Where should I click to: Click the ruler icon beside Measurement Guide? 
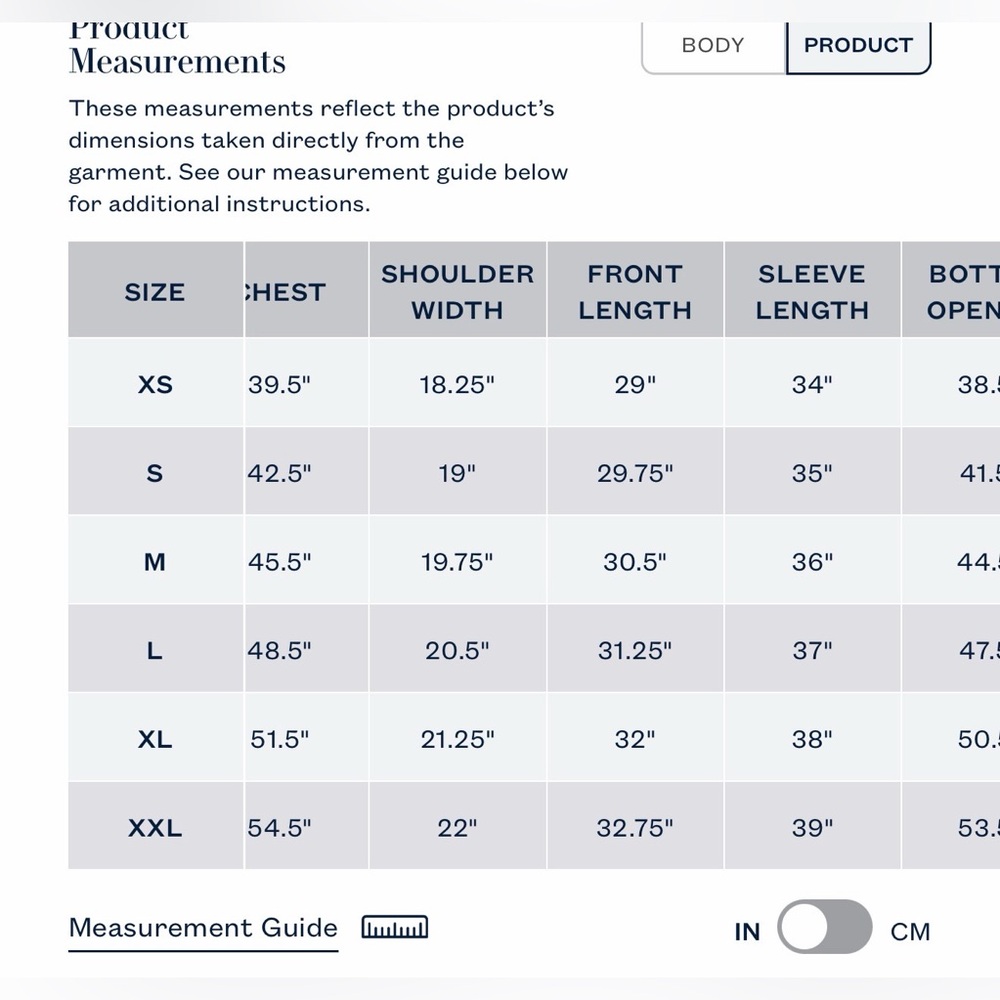pyautogui.click(x=395, y=927)
